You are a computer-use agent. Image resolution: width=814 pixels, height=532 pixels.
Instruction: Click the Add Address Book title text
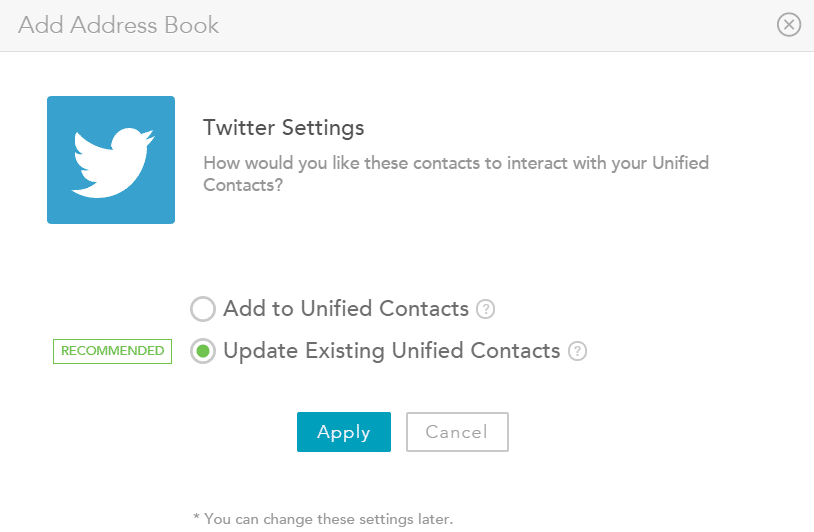118,25
